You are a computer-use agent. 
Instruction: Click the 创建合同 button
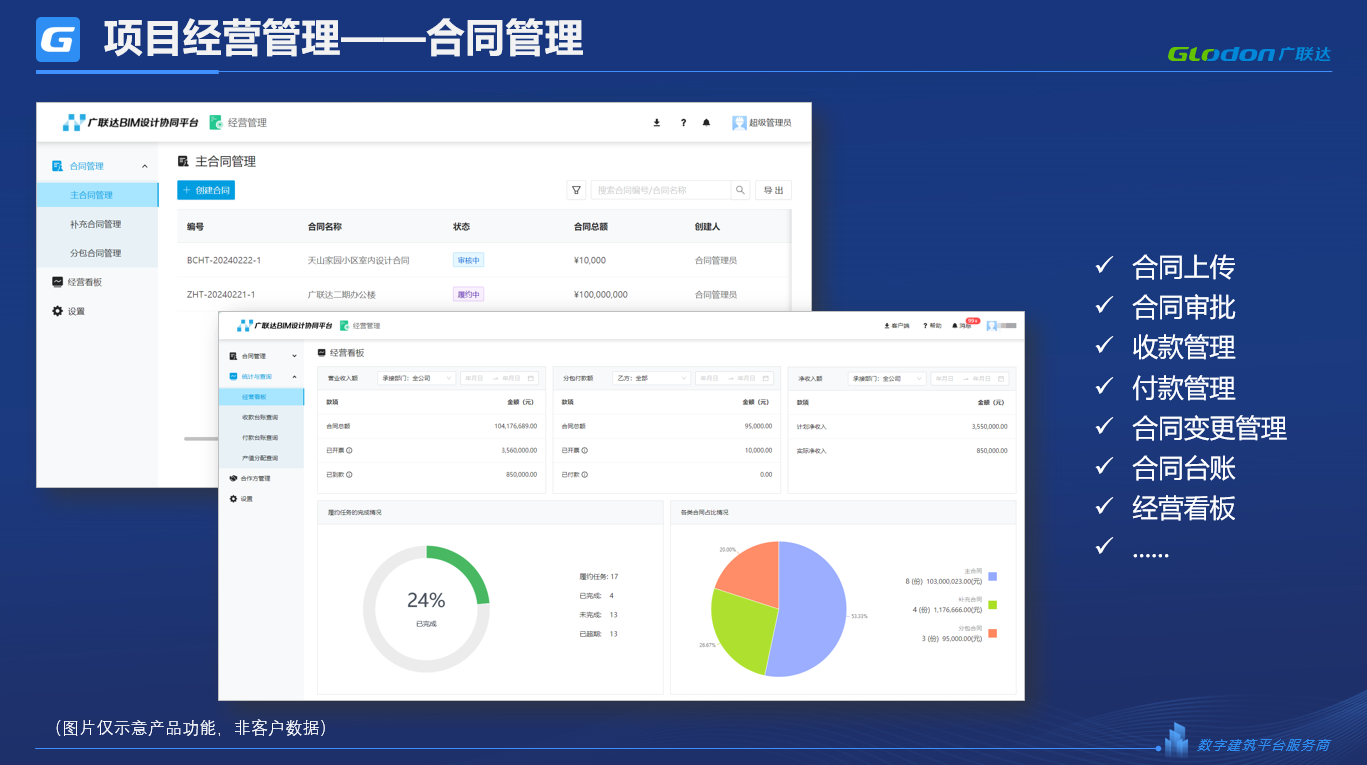click(x=206, y=190)
